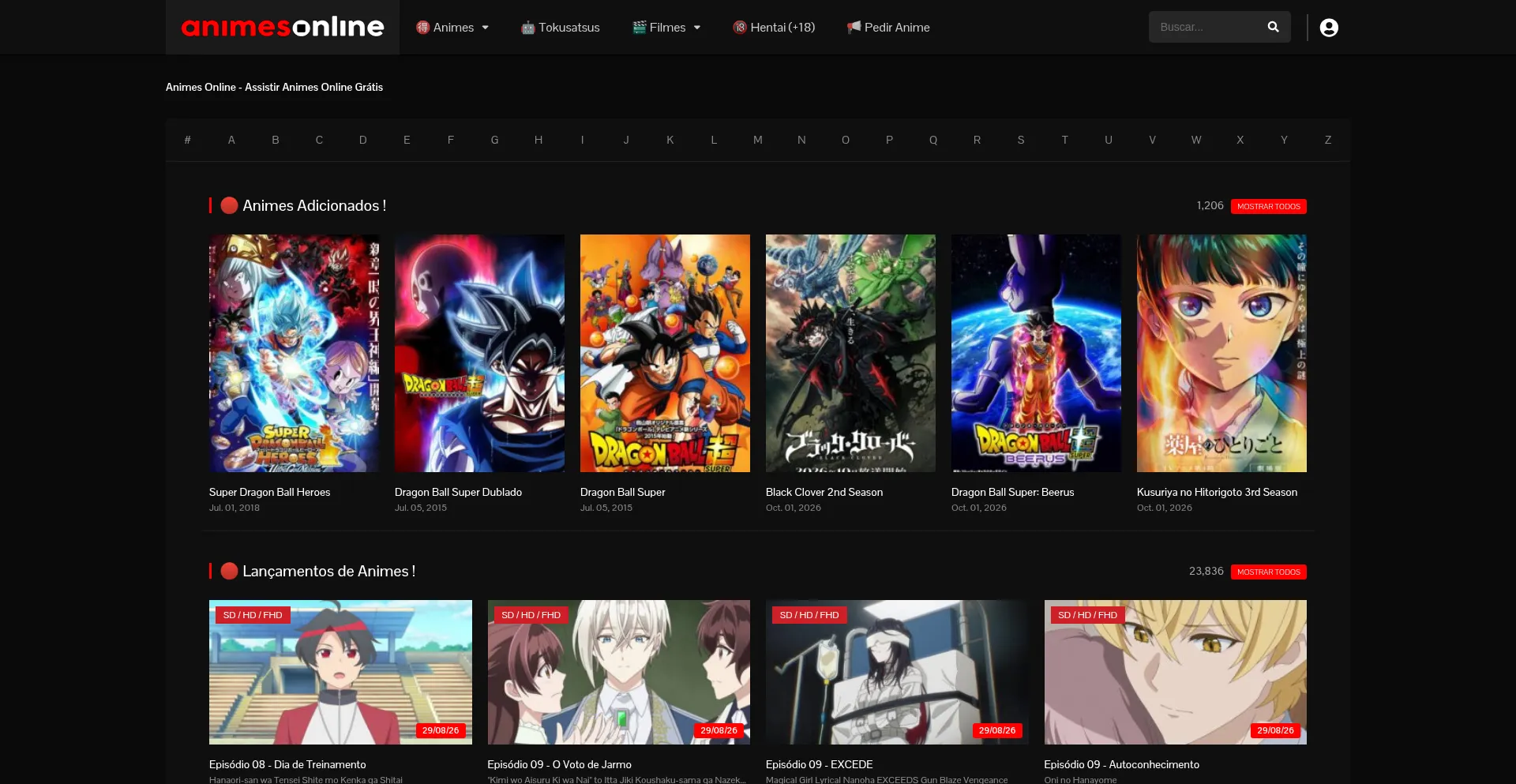Screen dimensions: 1516x784
Task: Filter animes by letter P
Action: tap(889, 140)
